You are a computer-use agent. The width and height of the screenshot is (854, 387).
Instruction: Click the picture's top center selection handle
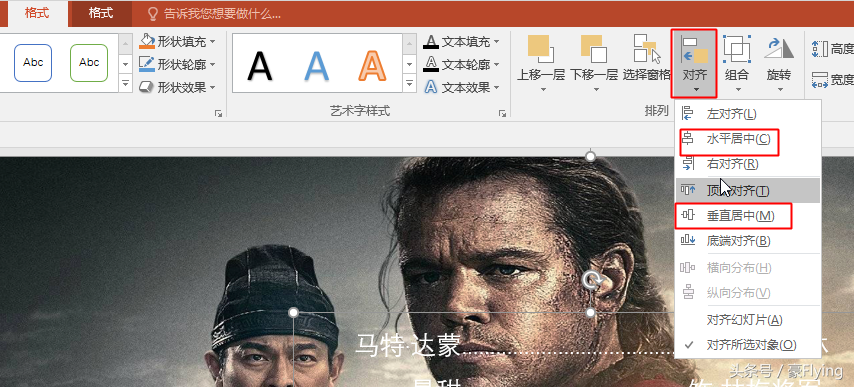(590, 157)
